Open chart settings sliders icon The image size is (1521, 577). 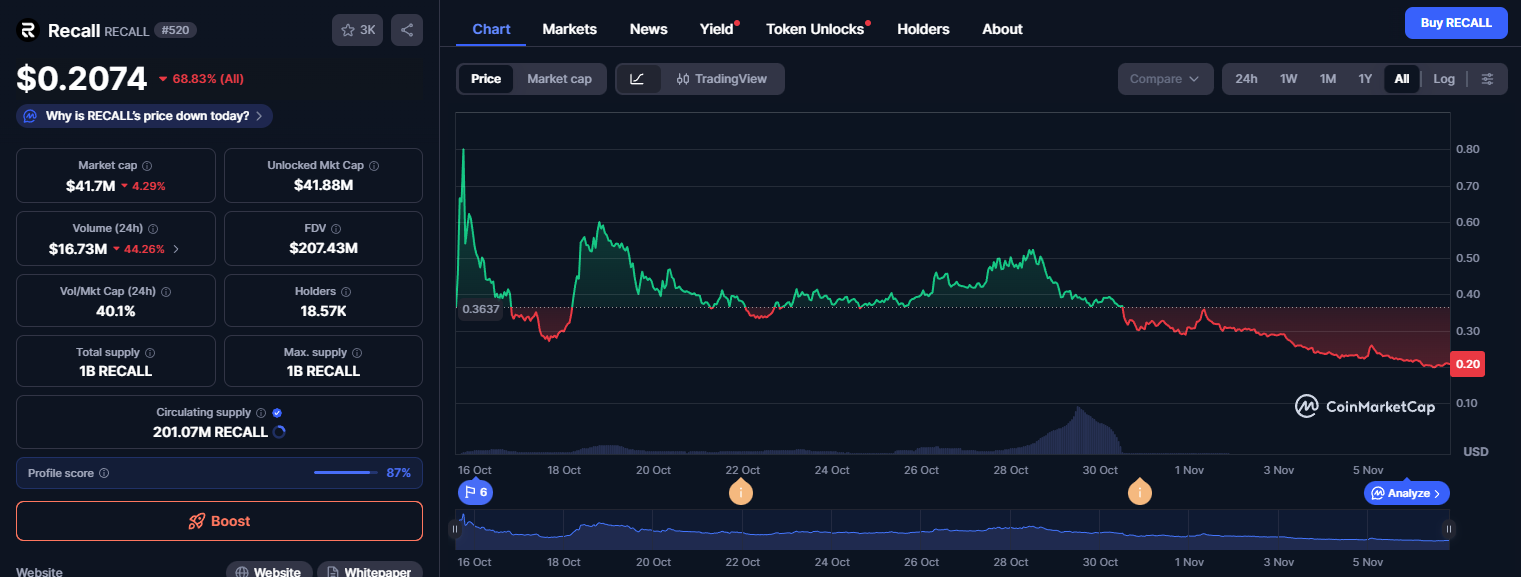pos(1487,79)
